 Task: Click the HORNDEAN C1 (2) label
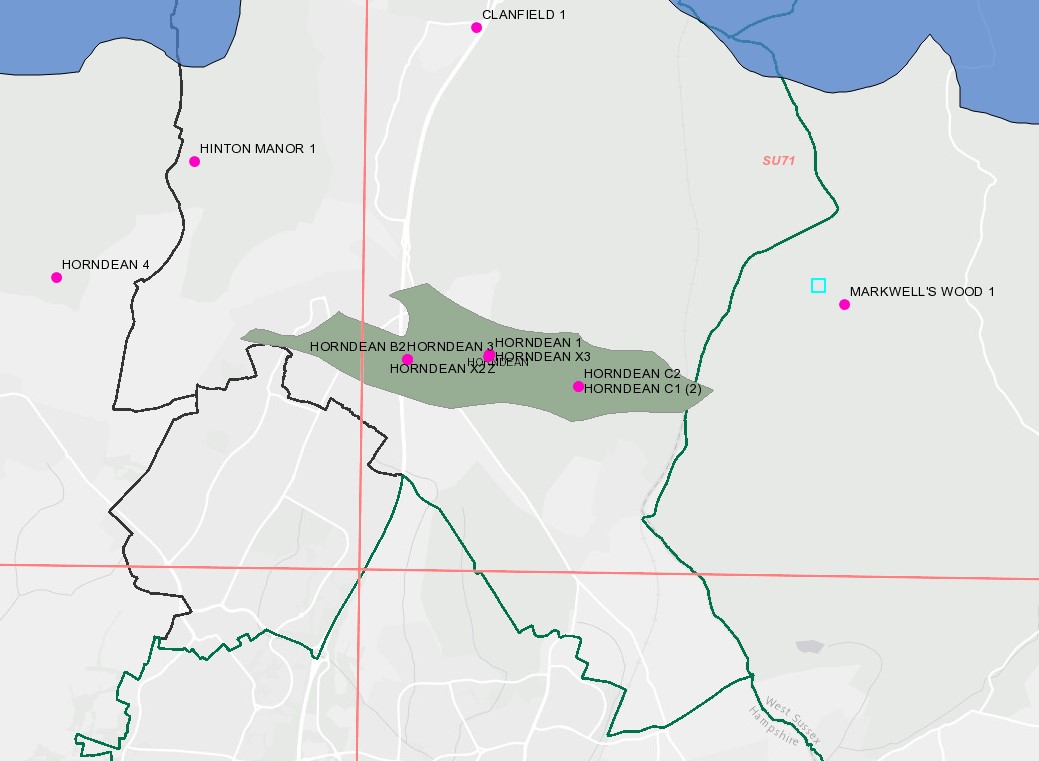click(642, 388)
